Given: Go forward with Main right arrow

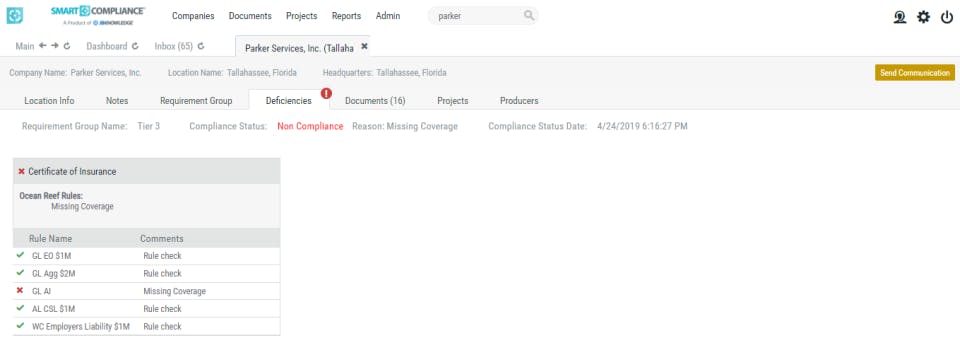Looking at the screenshot, I should click(x=54, y=46).
